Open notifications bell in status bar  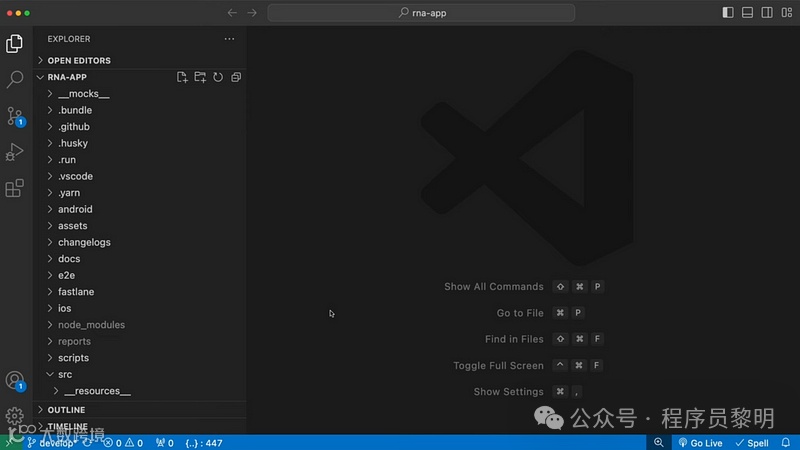click(786, 443)
